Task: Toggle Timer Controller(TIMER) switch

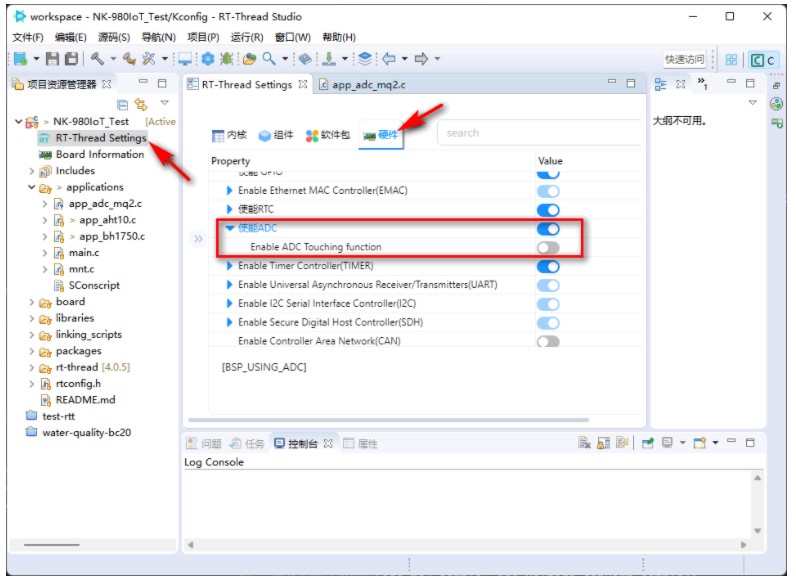Action: (548, 266)
